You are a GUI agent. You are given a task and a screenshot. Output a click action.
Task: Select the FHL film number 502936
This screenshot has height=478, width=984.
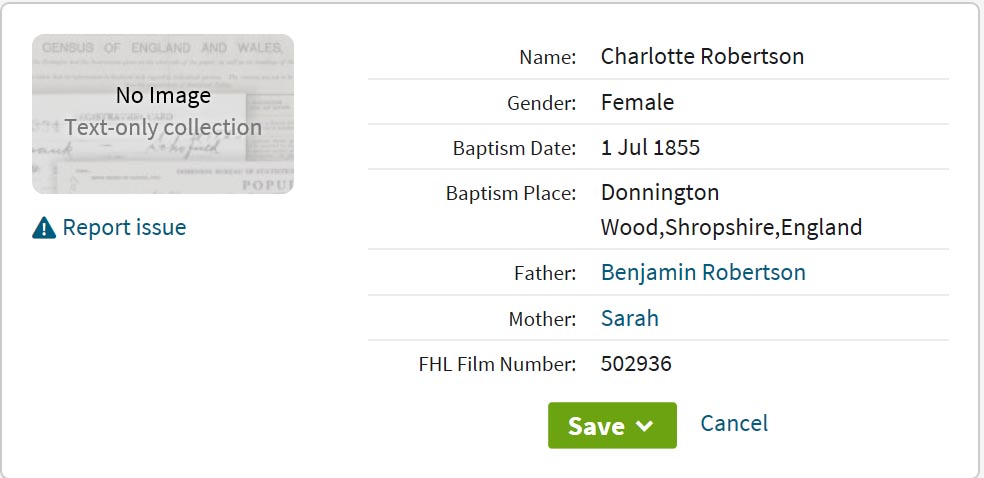tap(636, 364)
